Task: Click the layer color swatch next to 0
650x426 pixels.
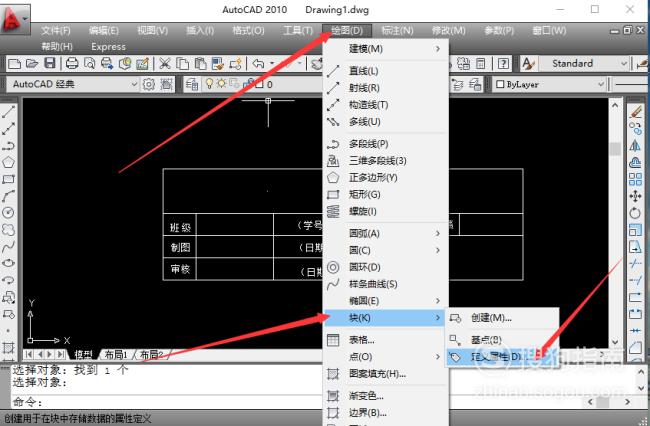Action: (x=260, y=85)
